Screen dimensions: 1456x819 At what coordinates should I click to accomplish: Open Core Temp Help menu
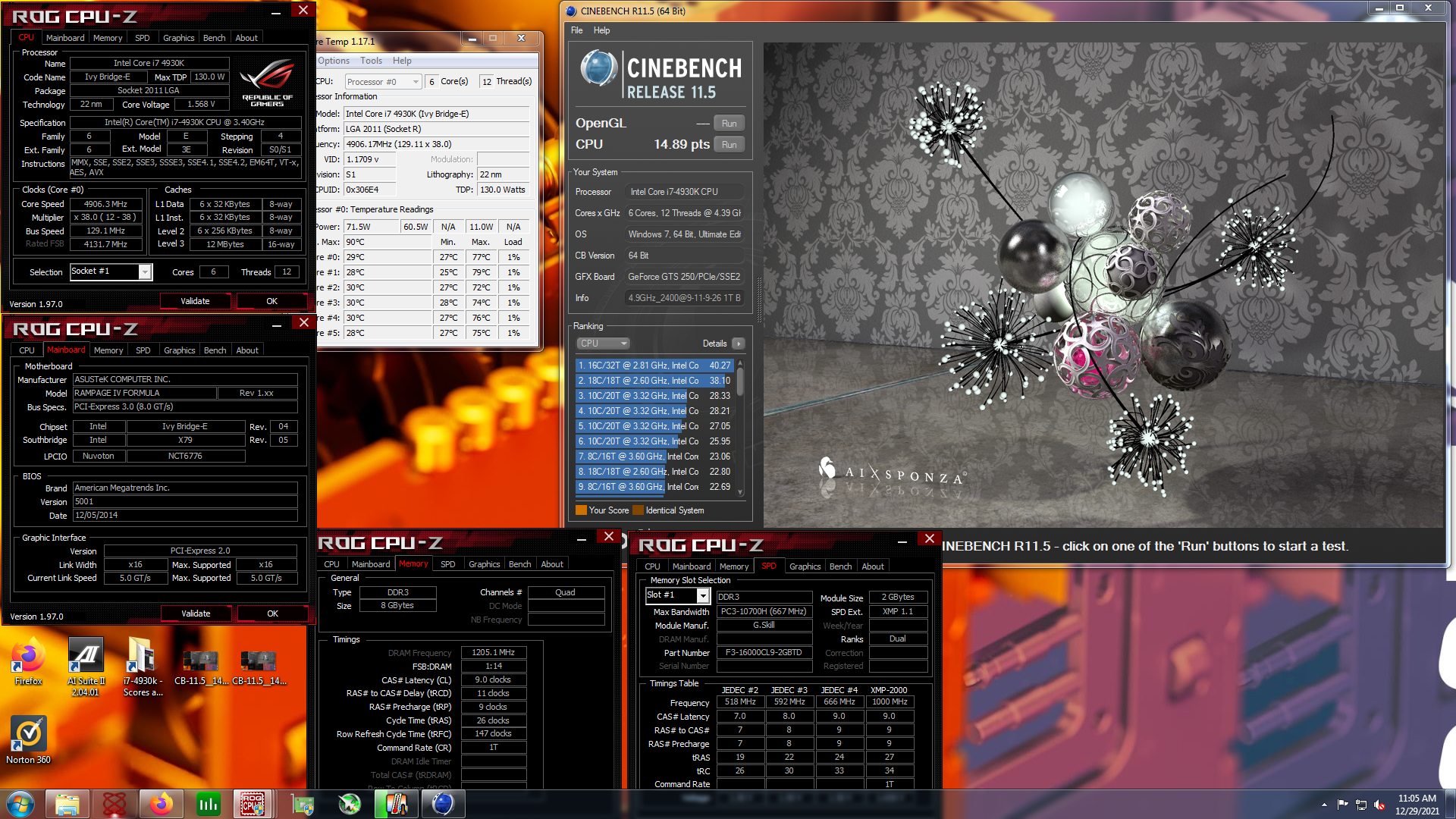pyautogui.click(x=402, y=61)
